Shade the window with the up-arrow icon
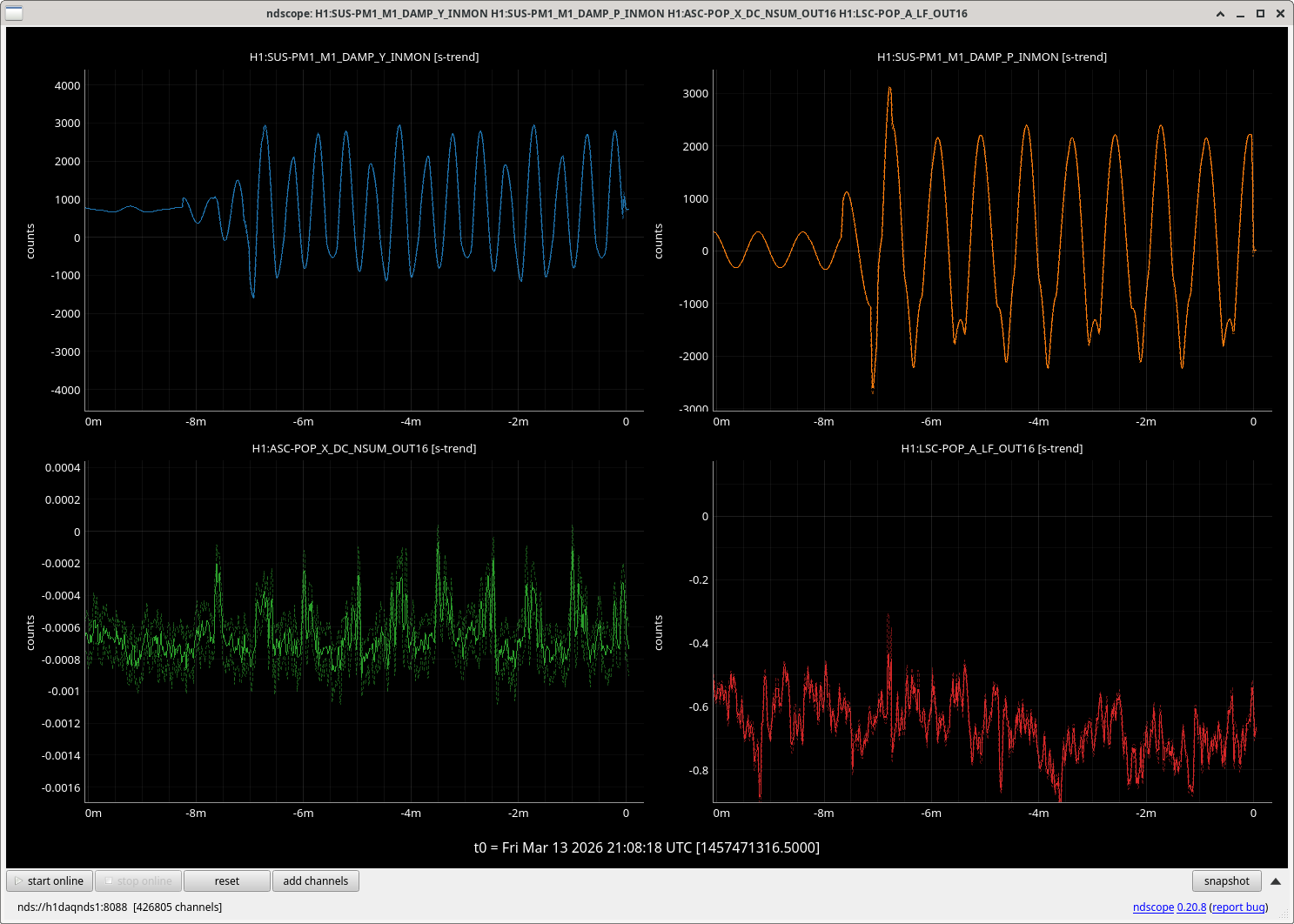The height and width of the screenshot is (924, 1294). [x=1220, y=13]
